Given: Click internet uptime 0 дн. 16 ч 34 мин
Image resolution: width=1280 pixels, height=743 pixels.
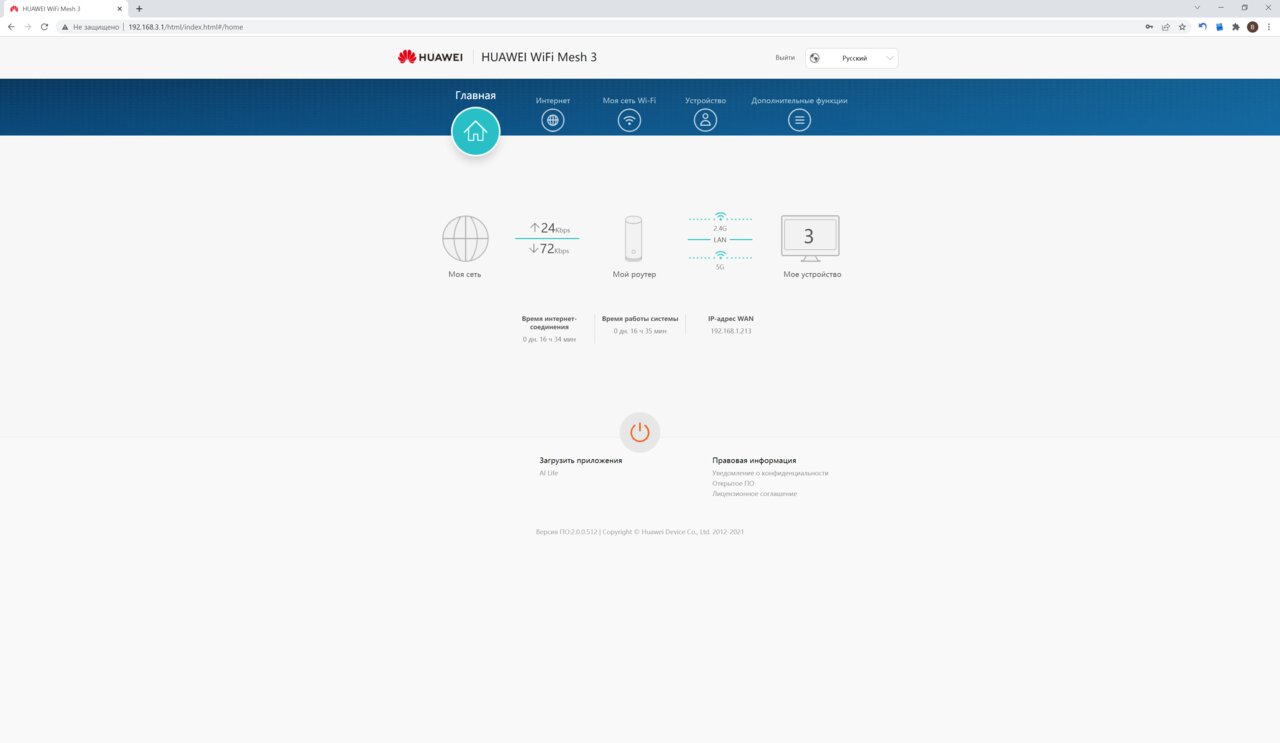Looking at the screenshot, I should [549, 339].
